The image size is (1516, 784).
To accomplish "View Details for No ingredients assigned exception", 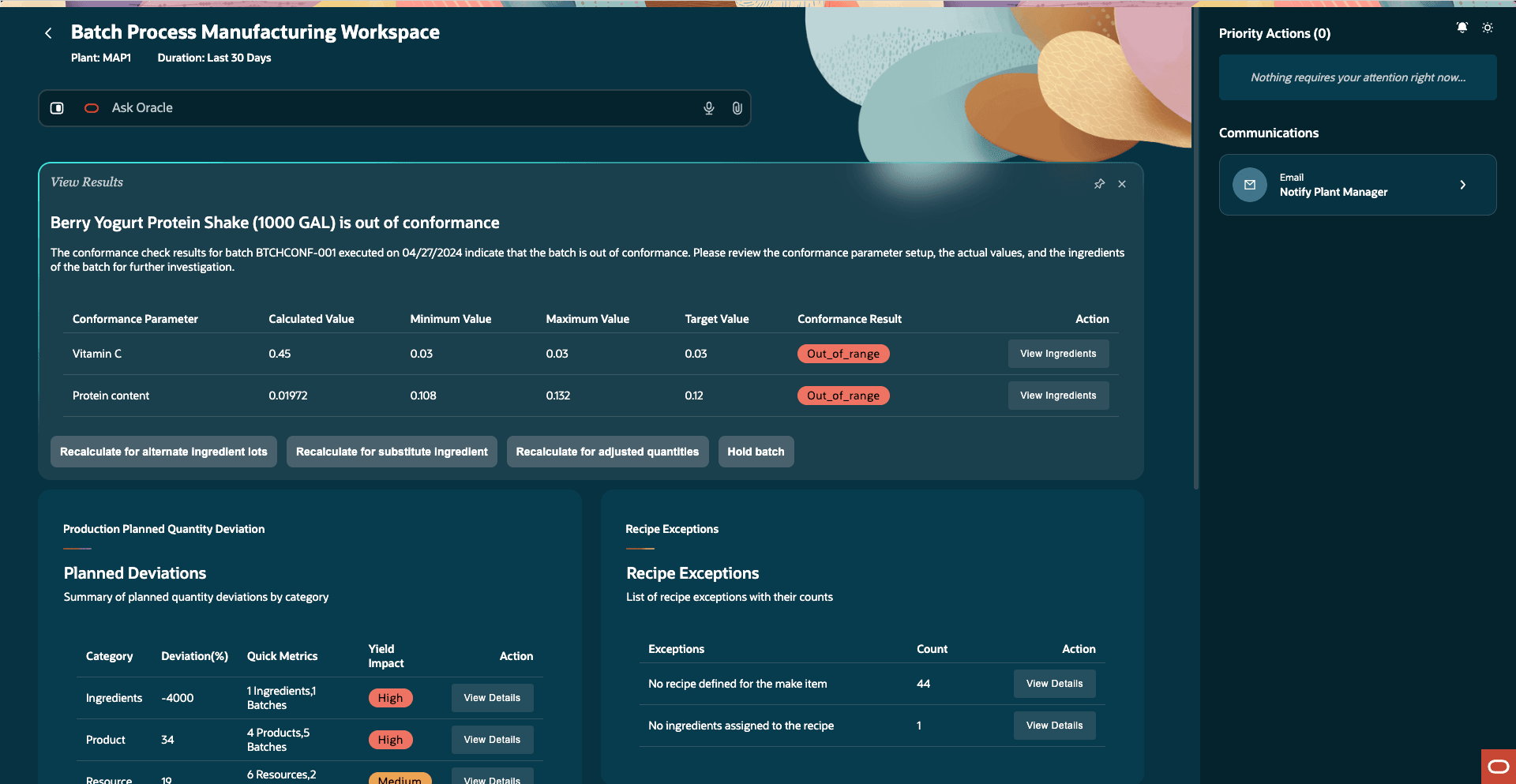I will [x=1054, y=726].
